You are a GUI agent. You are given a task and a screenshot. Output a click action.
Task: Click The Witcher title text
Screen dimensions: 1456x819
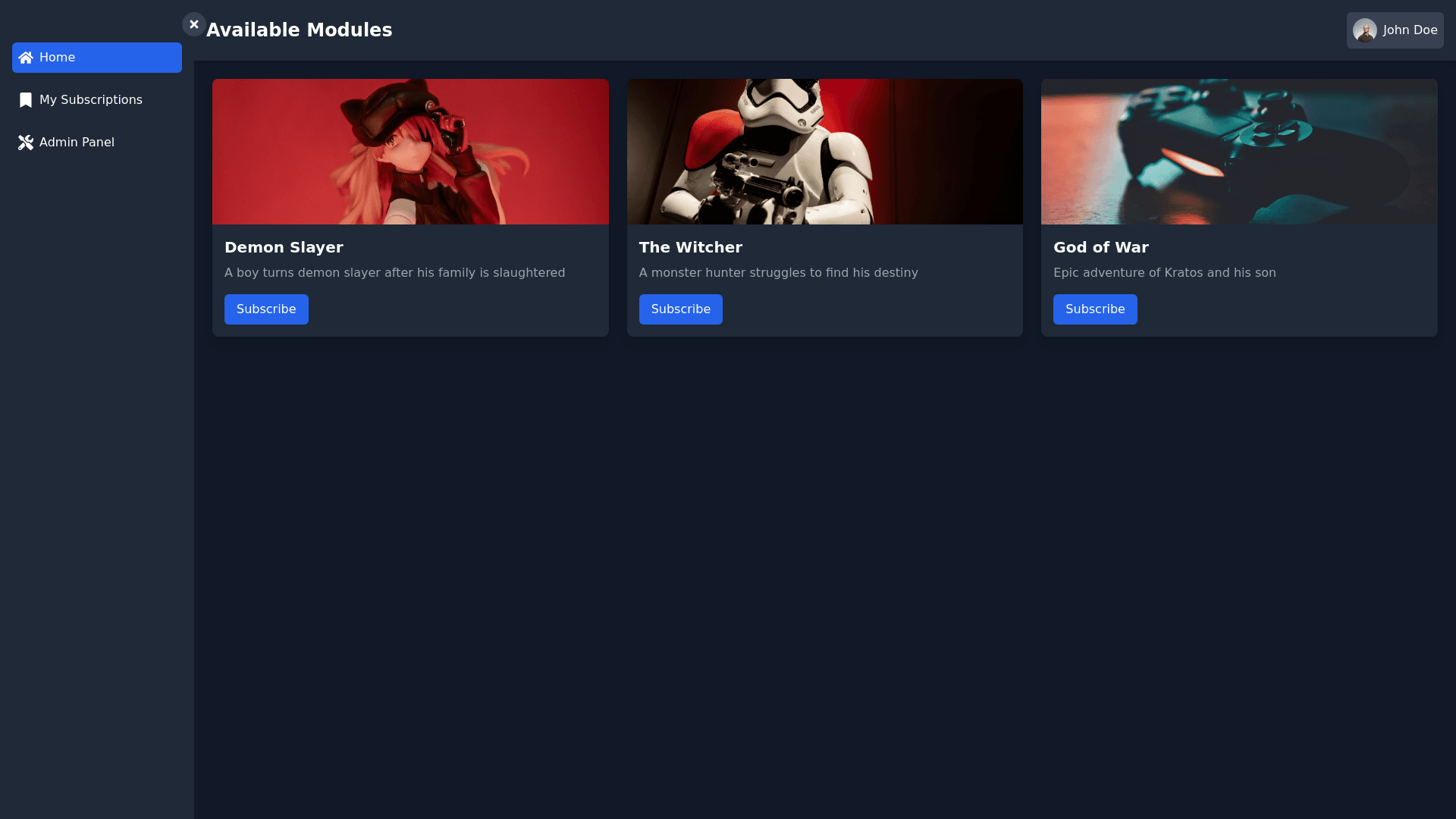(x=690, y=247)
